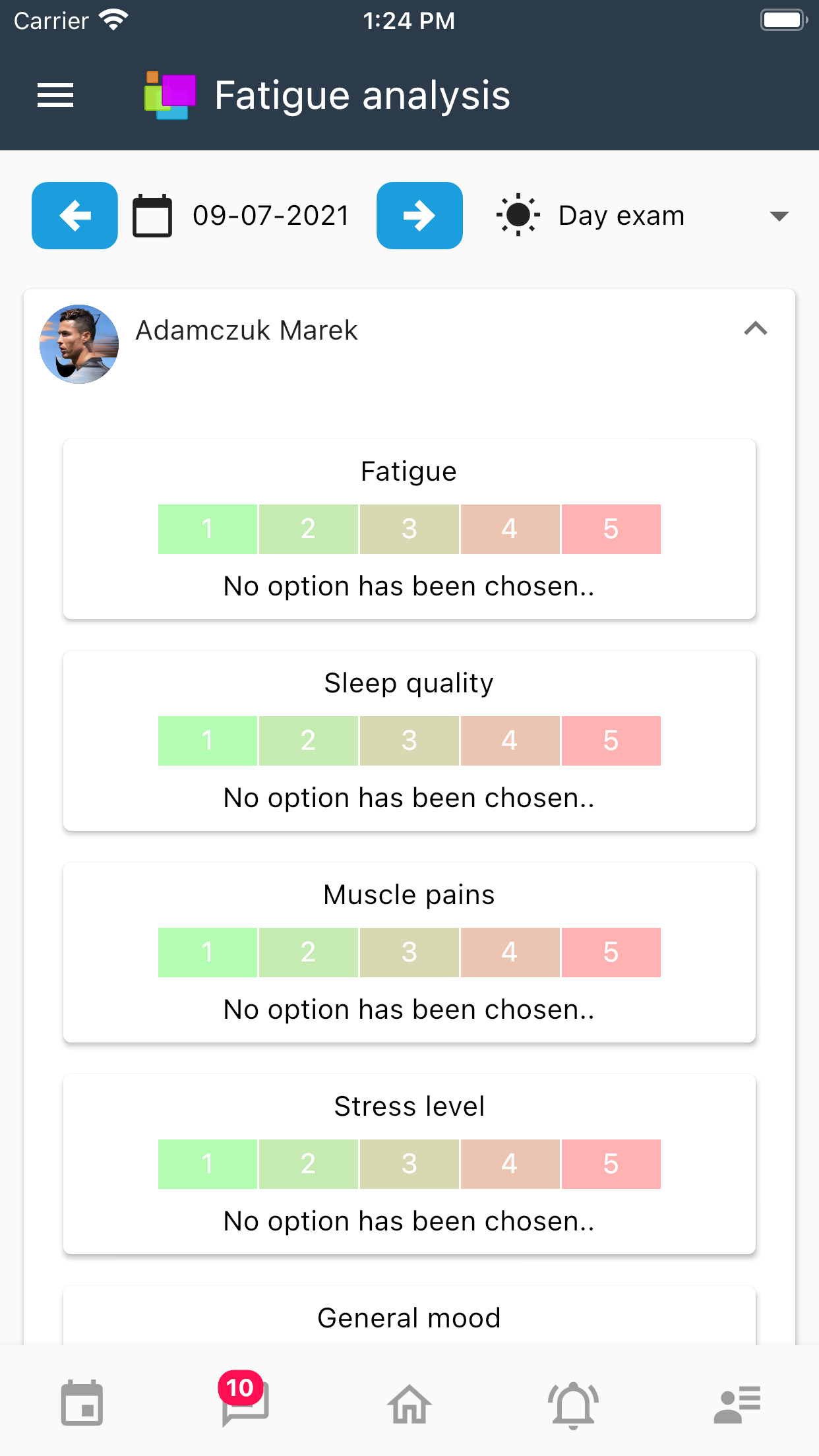The width and height of the screenshot is (819, 1456).
Task: Open the calendar date picker icon
Action: pos(152,216)
